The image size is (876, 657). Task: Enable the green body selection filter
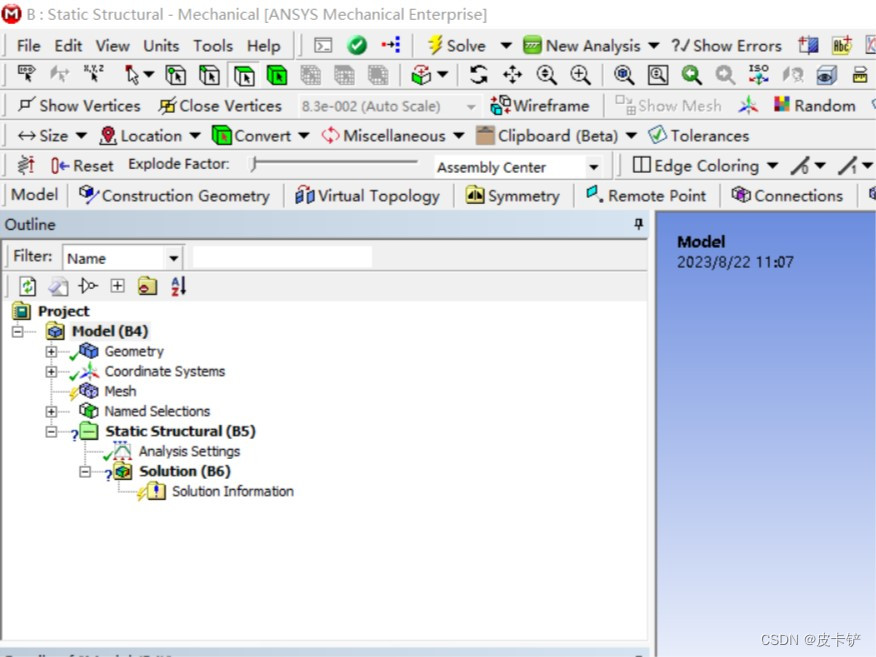(x=277, y=74)
